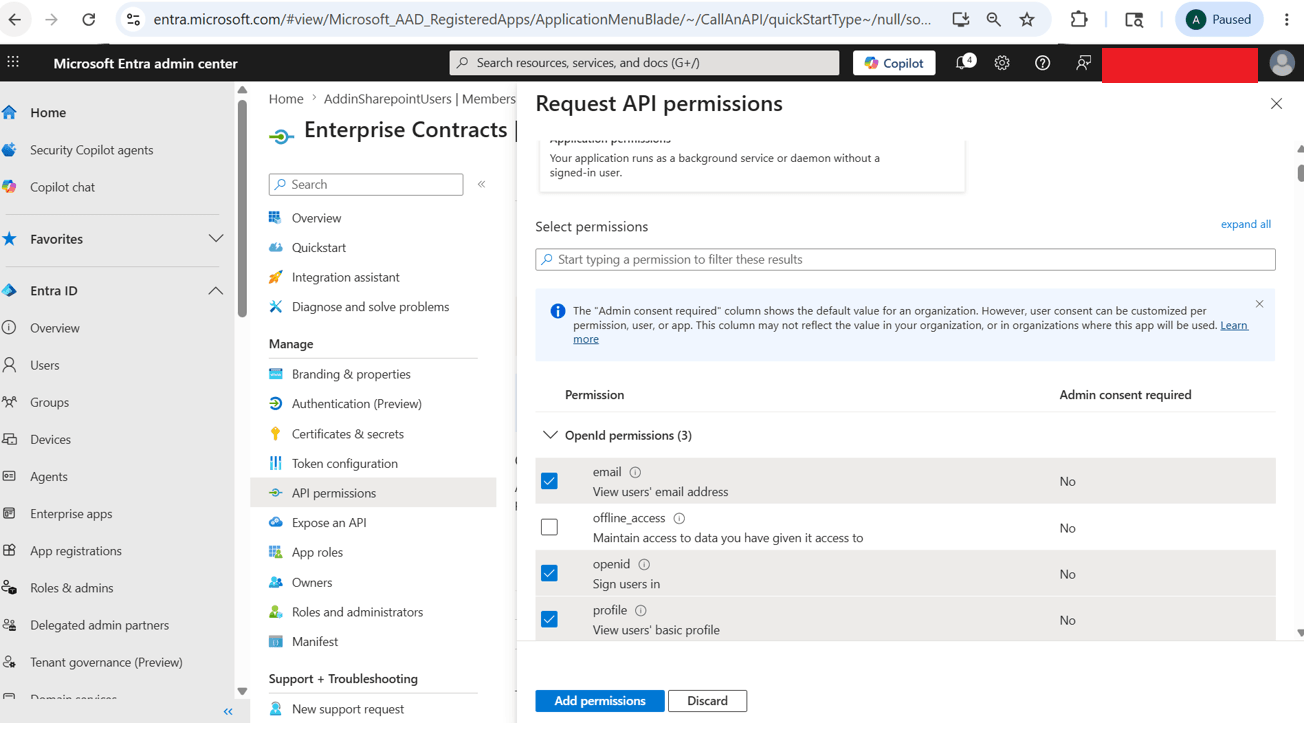This screenshot has width=1311, height=732.
Task: Click the Owners people icon
Action: tap(277, 583)
